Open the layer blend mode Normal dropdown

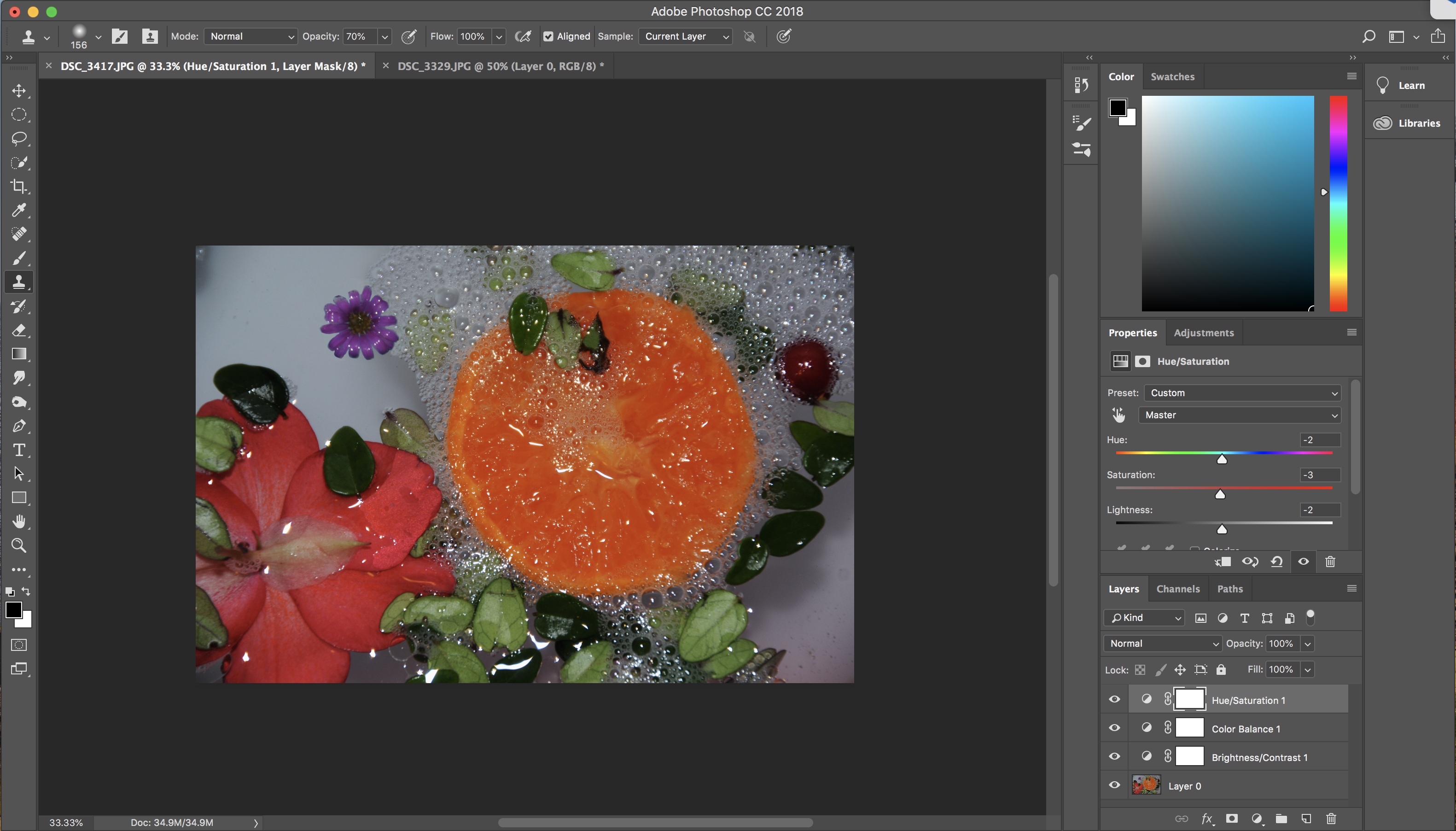pos(1162,643)
